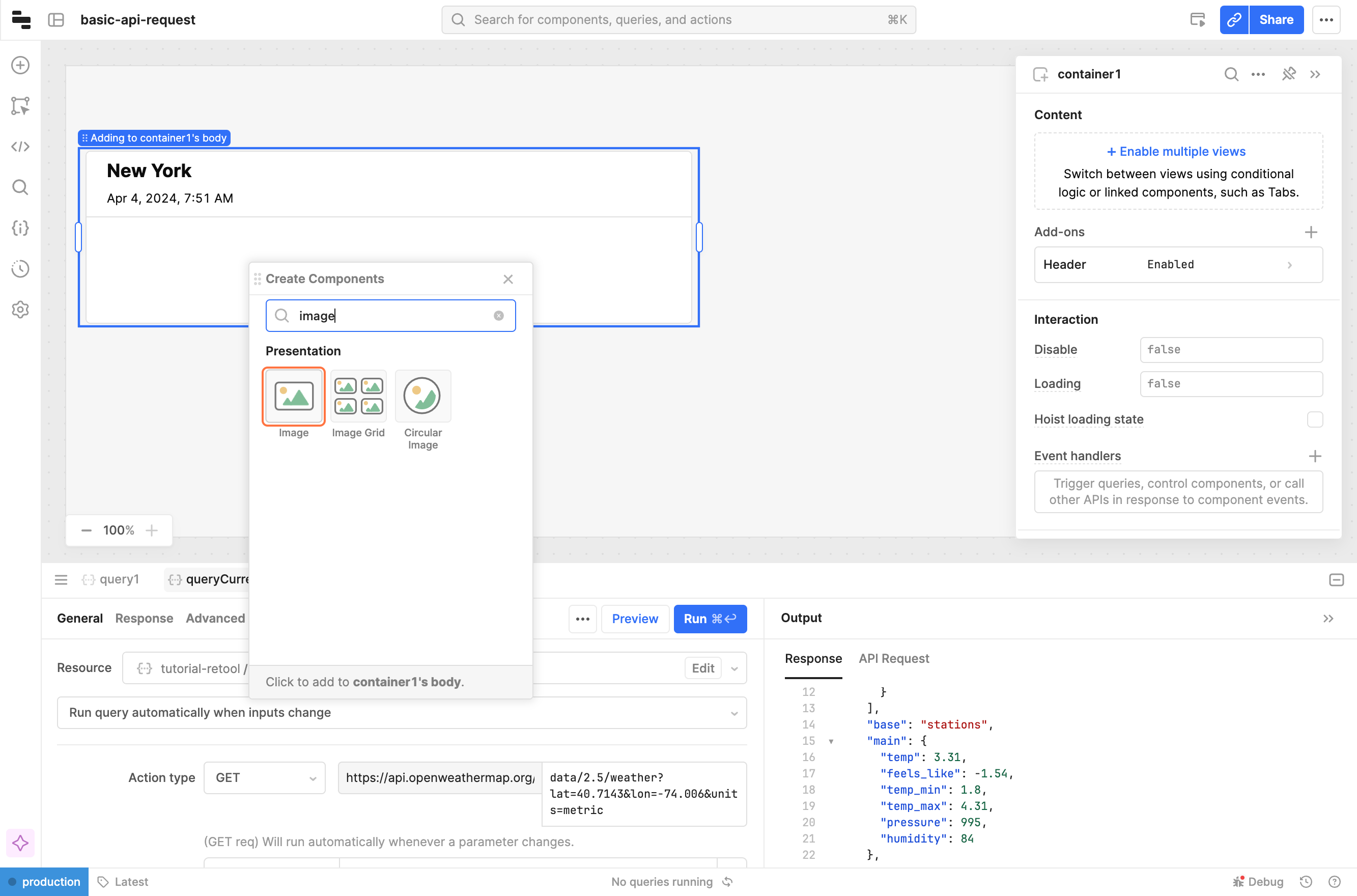
Task: Click the zoom in plus stepper
Action: click(x=151, y=530)
